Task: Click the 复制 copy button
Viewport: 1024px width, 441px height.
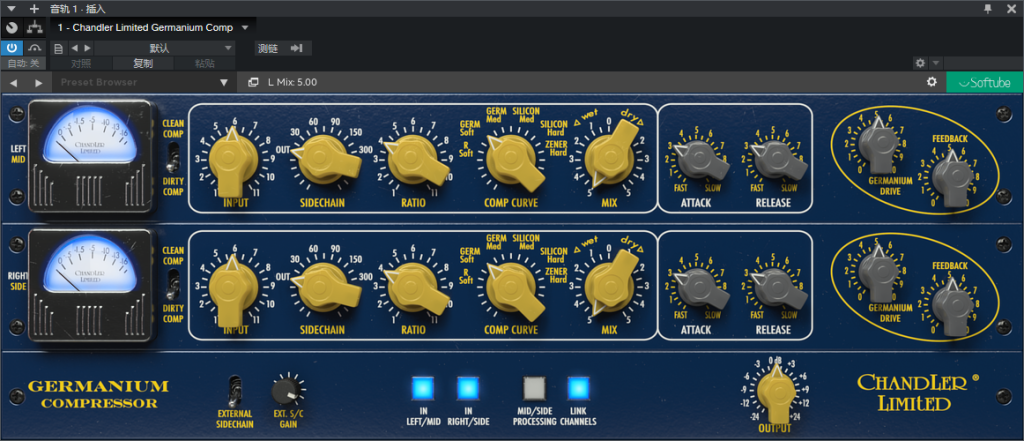Action: (143, 63)
